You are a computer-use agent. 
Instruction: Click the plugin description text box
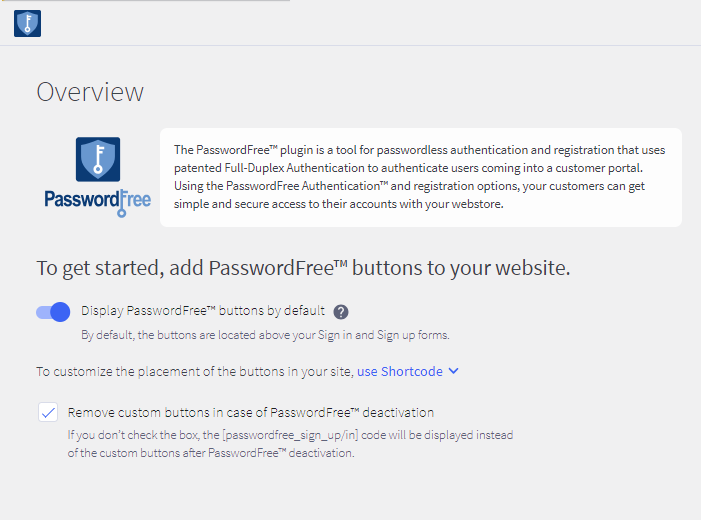[x=420, y=177]
